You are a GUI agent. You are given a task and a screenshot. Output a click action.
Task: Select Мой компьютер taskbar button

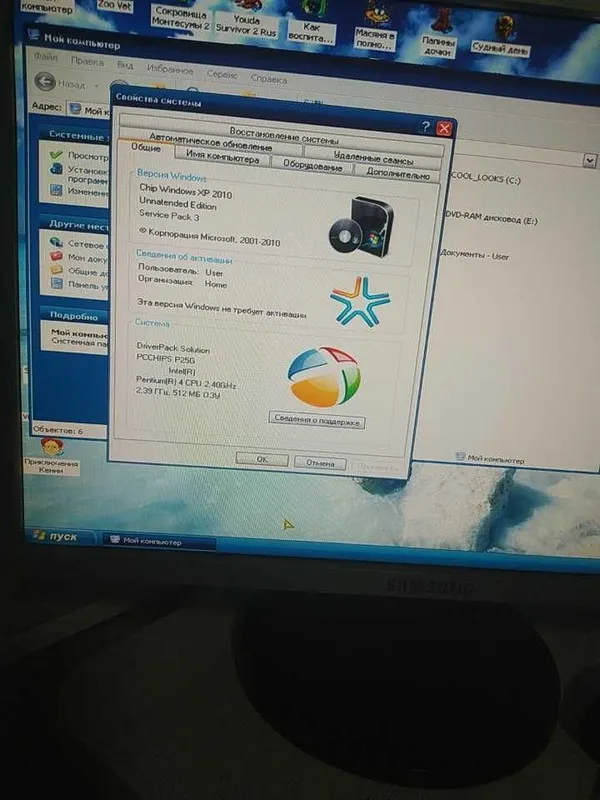(x=158, y=541)
